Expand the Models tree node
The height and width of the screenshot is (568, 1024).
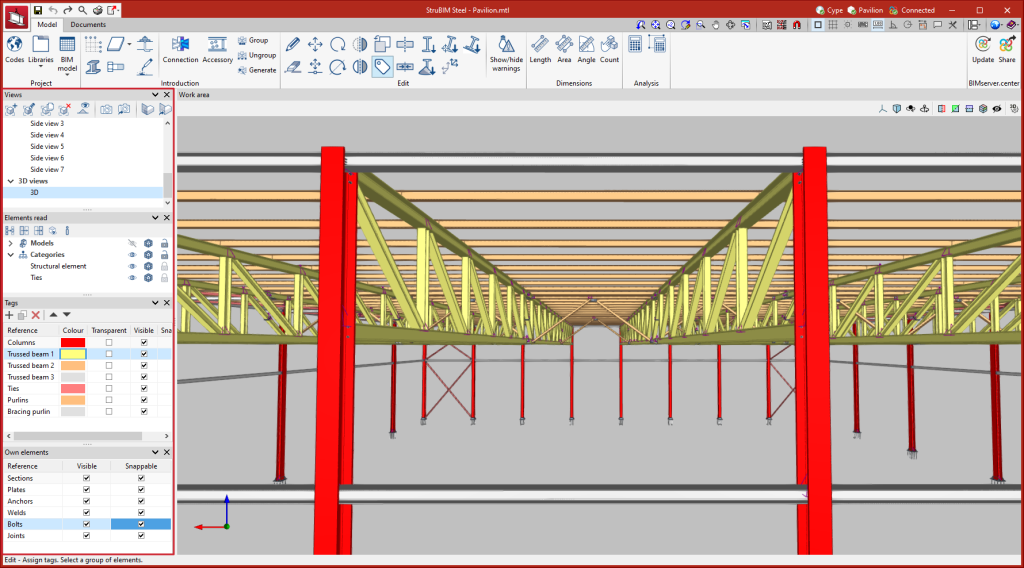10,243
